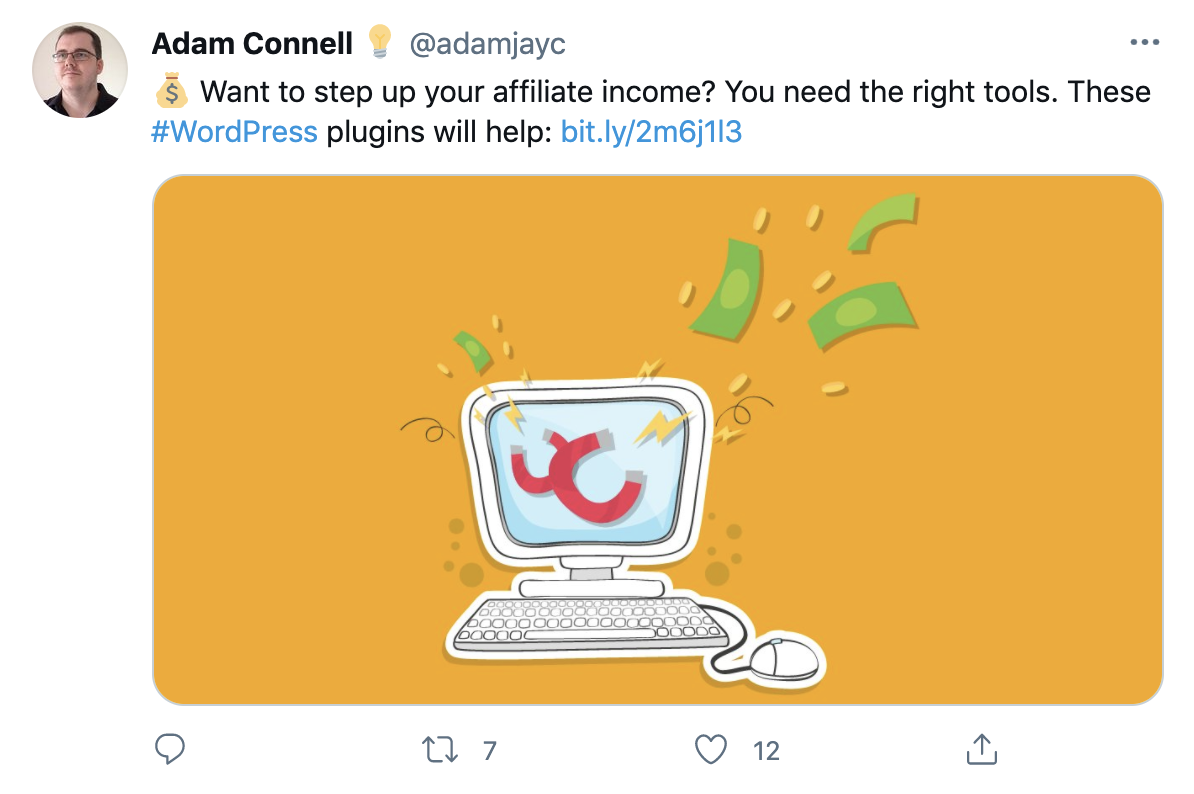Retweet Adam Connell's tweet
The height and width of the screenshot is (794, 1194).
[440, 749]
